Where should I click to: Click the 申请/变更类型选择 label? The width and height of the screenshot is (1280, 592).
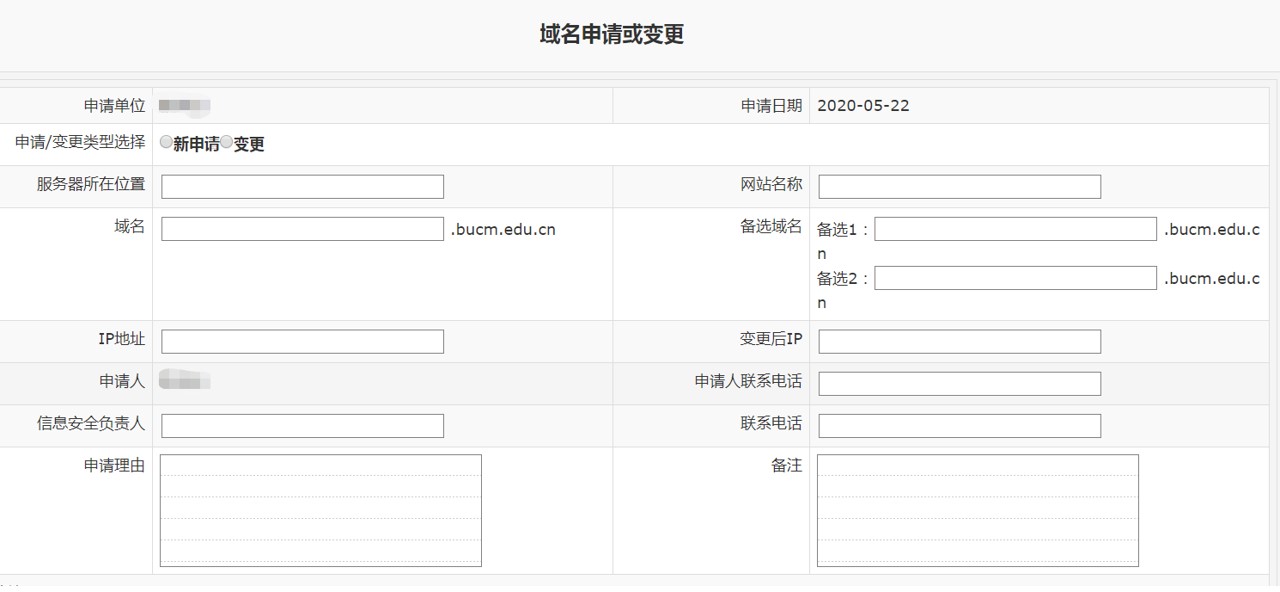click(x=80, y=142)
